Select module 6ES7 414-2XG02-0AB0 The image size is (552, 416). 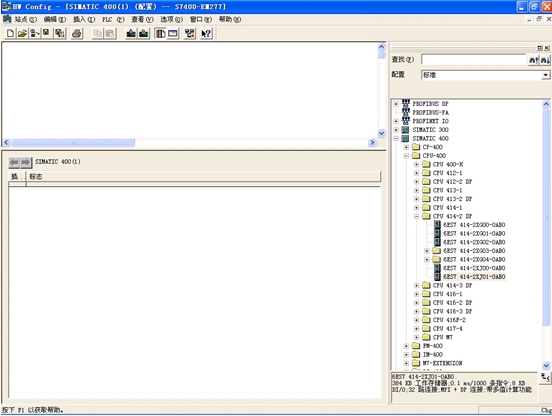(474, 242)
